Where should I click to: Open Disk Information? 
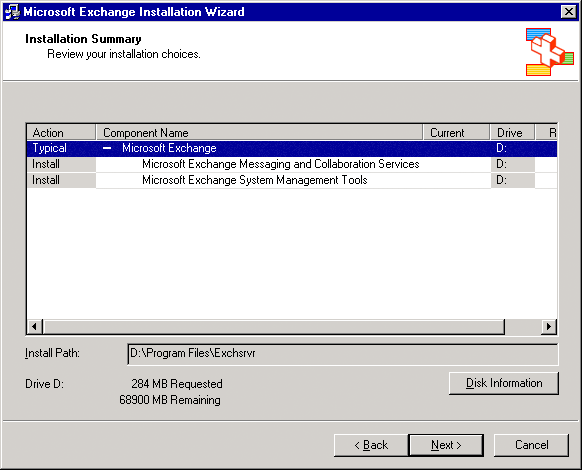point(504,383)
